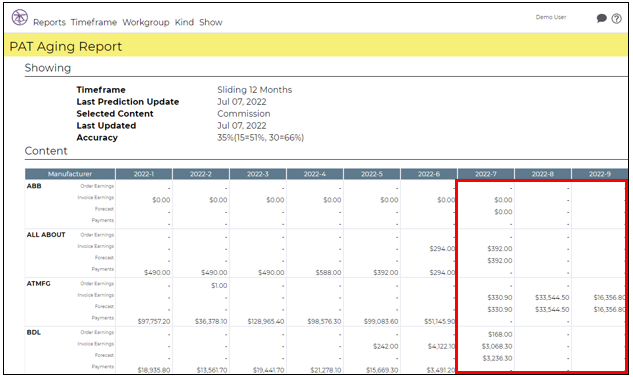Viewport: 633px width, 377px height.
Task: Click the $21,278.10 BDL payment cell
Action: coord(325,370)
